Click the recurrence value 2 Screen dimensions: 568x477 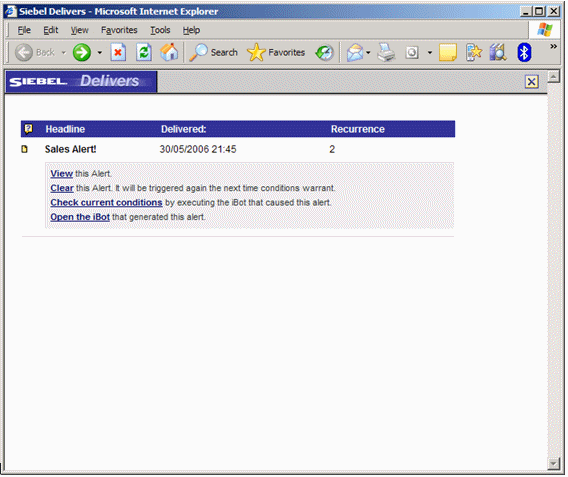332,149
